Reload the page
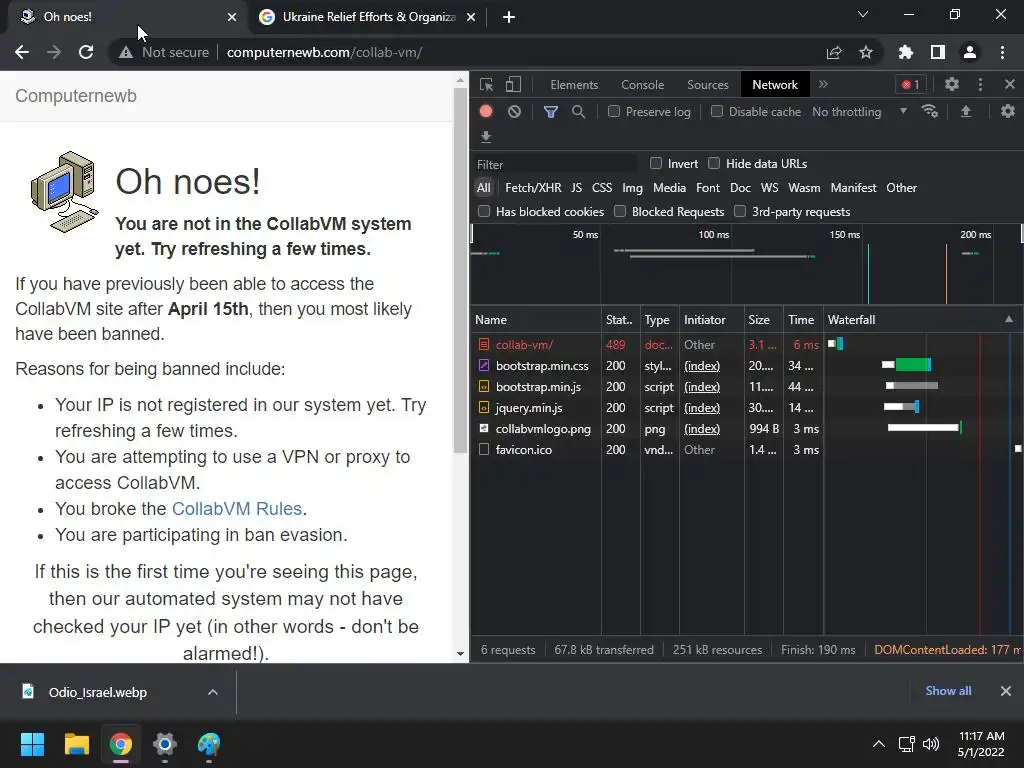1024x768 pixels. (x=86, y=52)
